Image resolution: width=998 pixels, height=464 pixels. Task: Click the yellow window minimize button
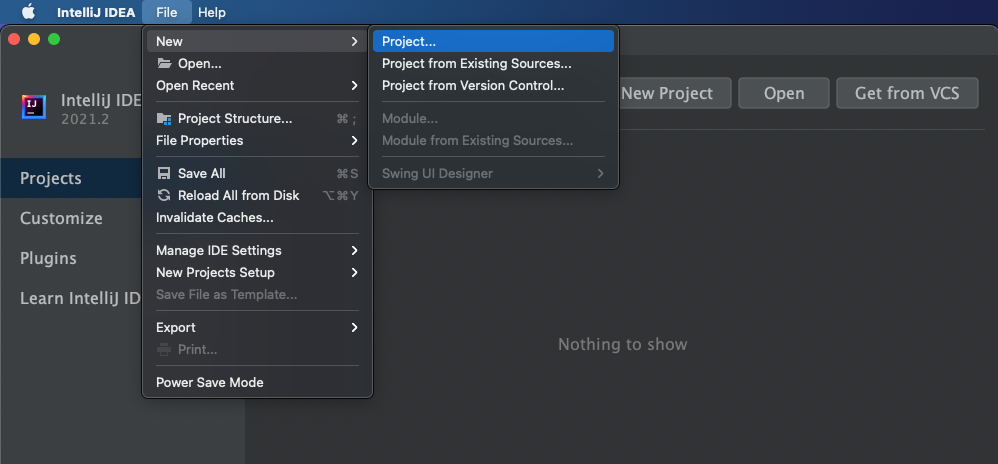(x=34, y=39)
